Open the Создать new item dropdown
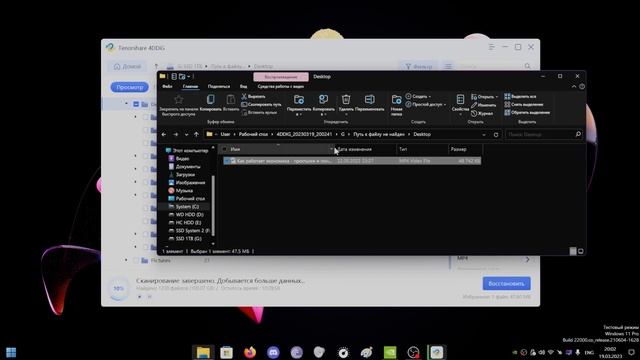The width and height of the screenshot is (640, 360). click(418, 96)
